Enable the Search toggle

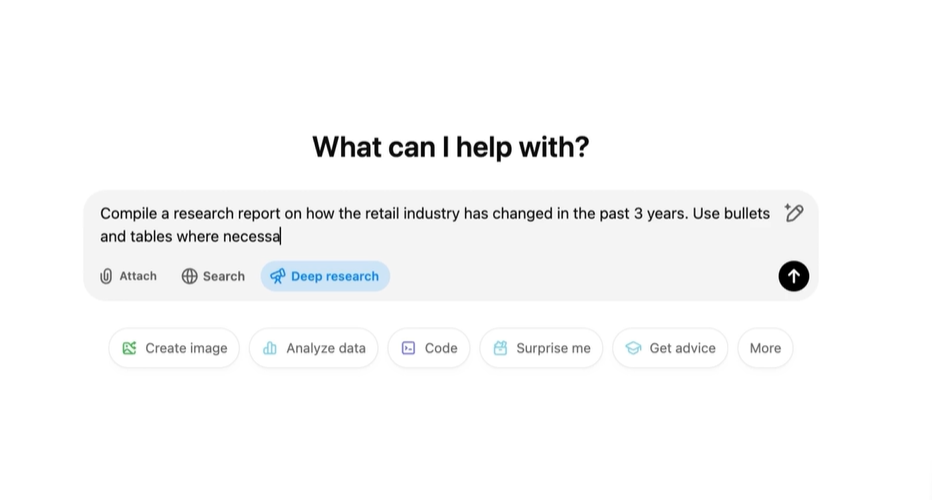213,276
